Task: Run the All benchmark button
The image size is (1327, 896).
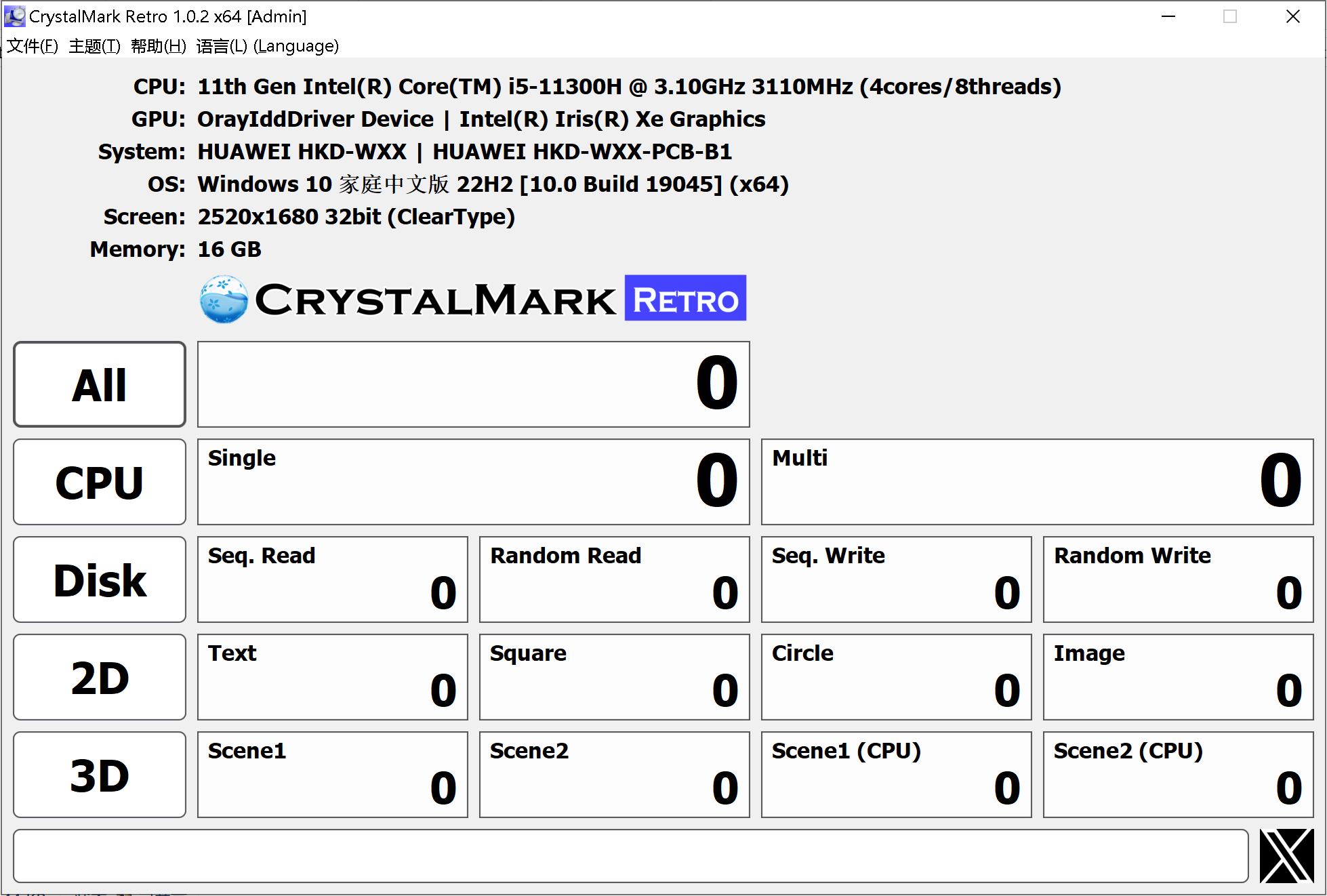Action: [x=100, y=384]
